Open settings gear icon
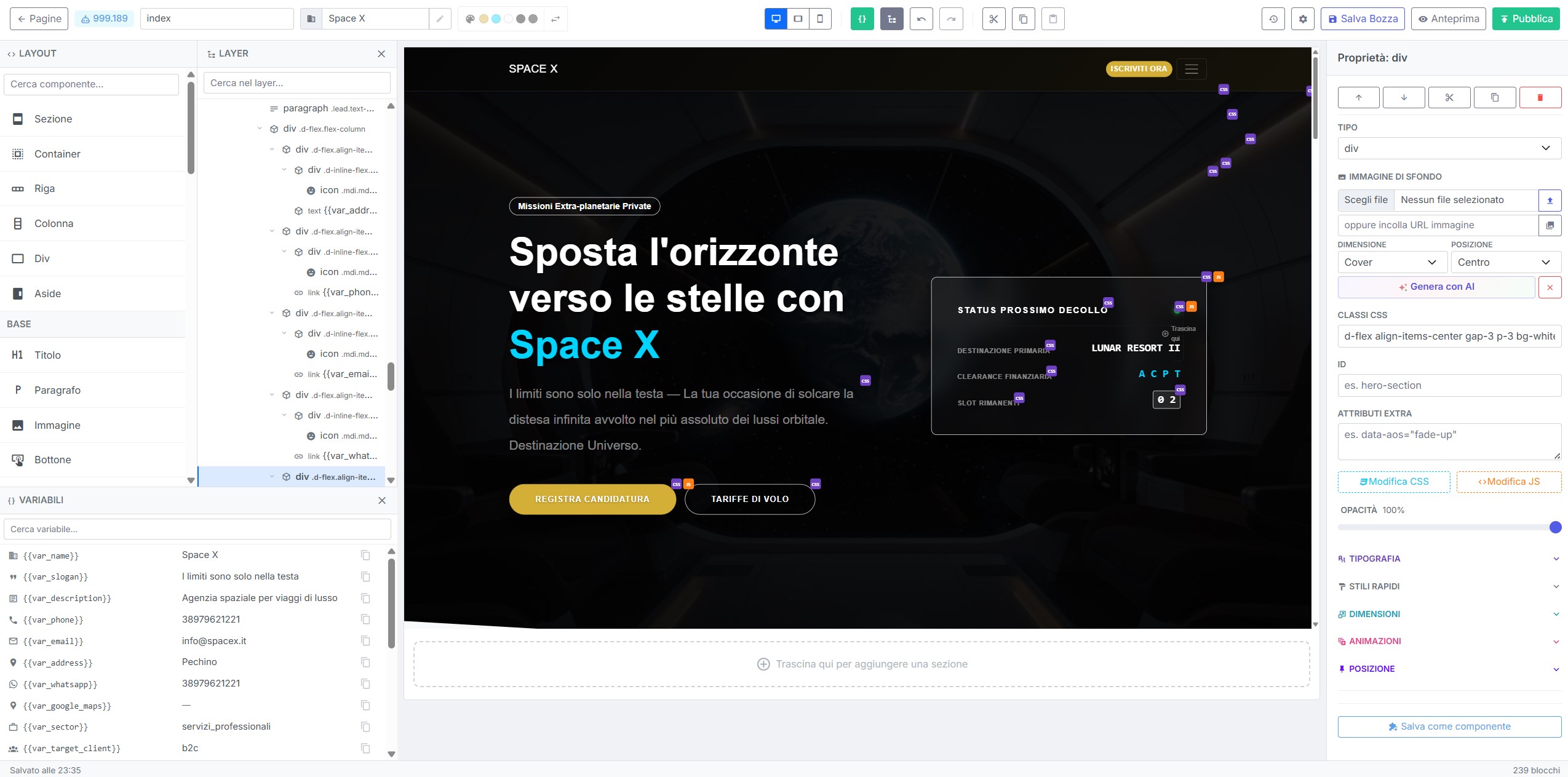 1302,19
